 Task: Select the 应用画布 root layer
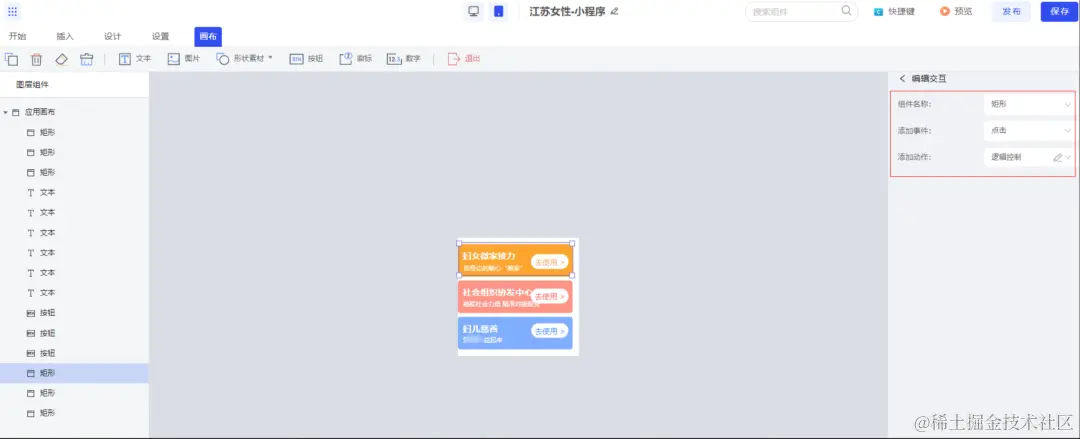coord(40,112)
